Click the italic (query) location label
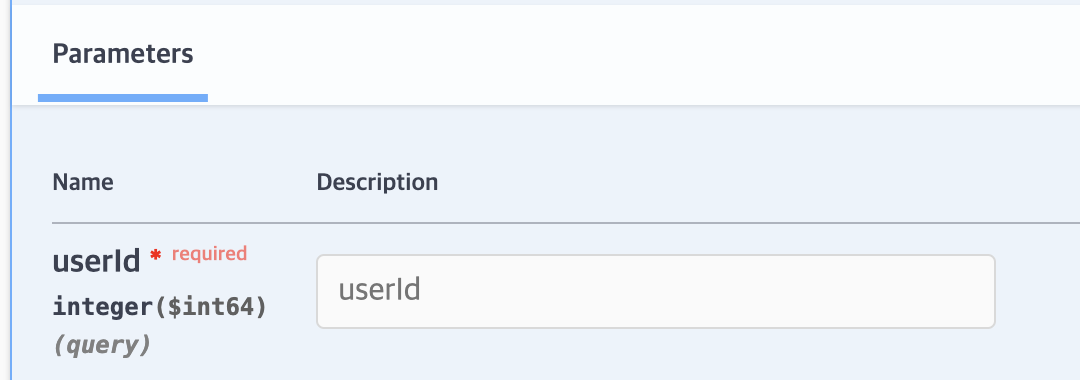Viewport: 1080px width, 380px height. (101, 345)
